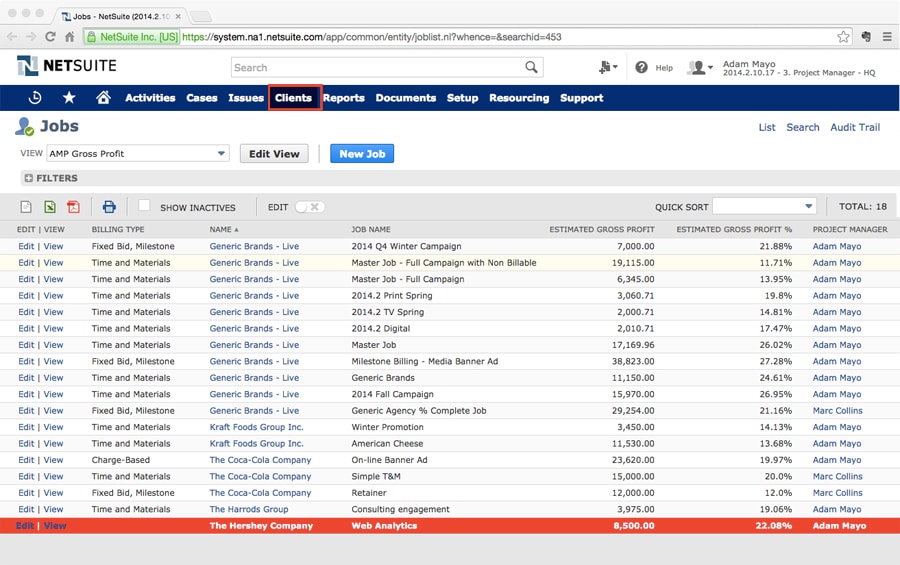Viewport: 900px width, 565px height.
Task: Open the Reports menu
Action: (343, 98)
